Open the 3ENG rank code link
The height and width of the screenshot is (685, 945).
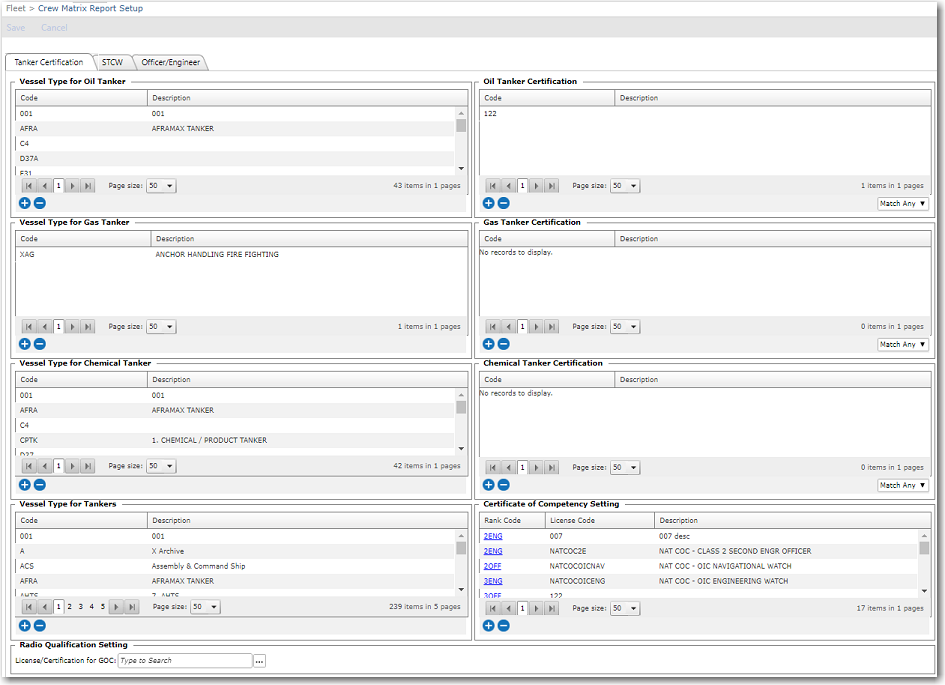[493, 581]
